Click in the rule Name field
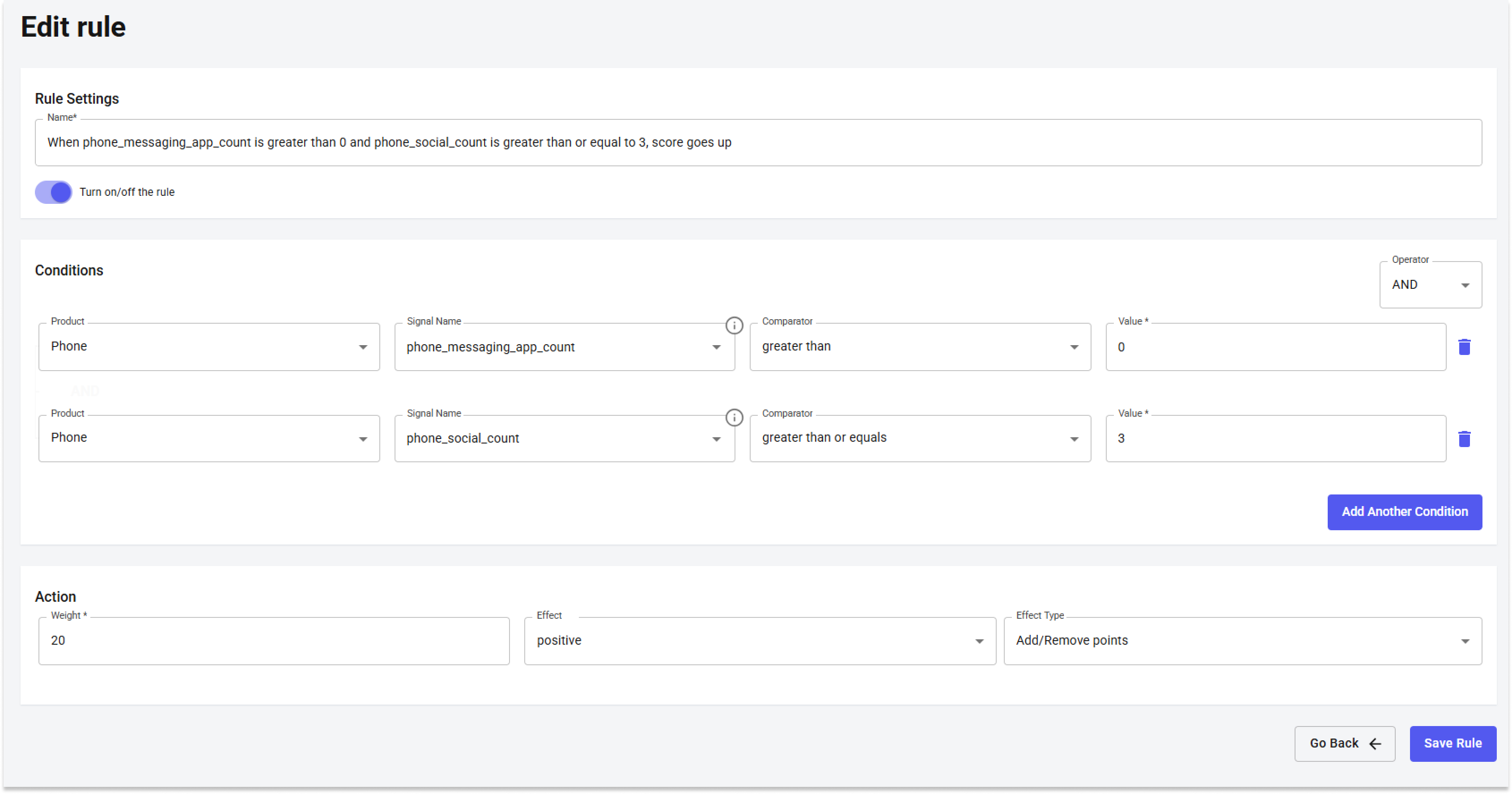Viewport: 1512px width, 794px height. click(x=757, y=143)
